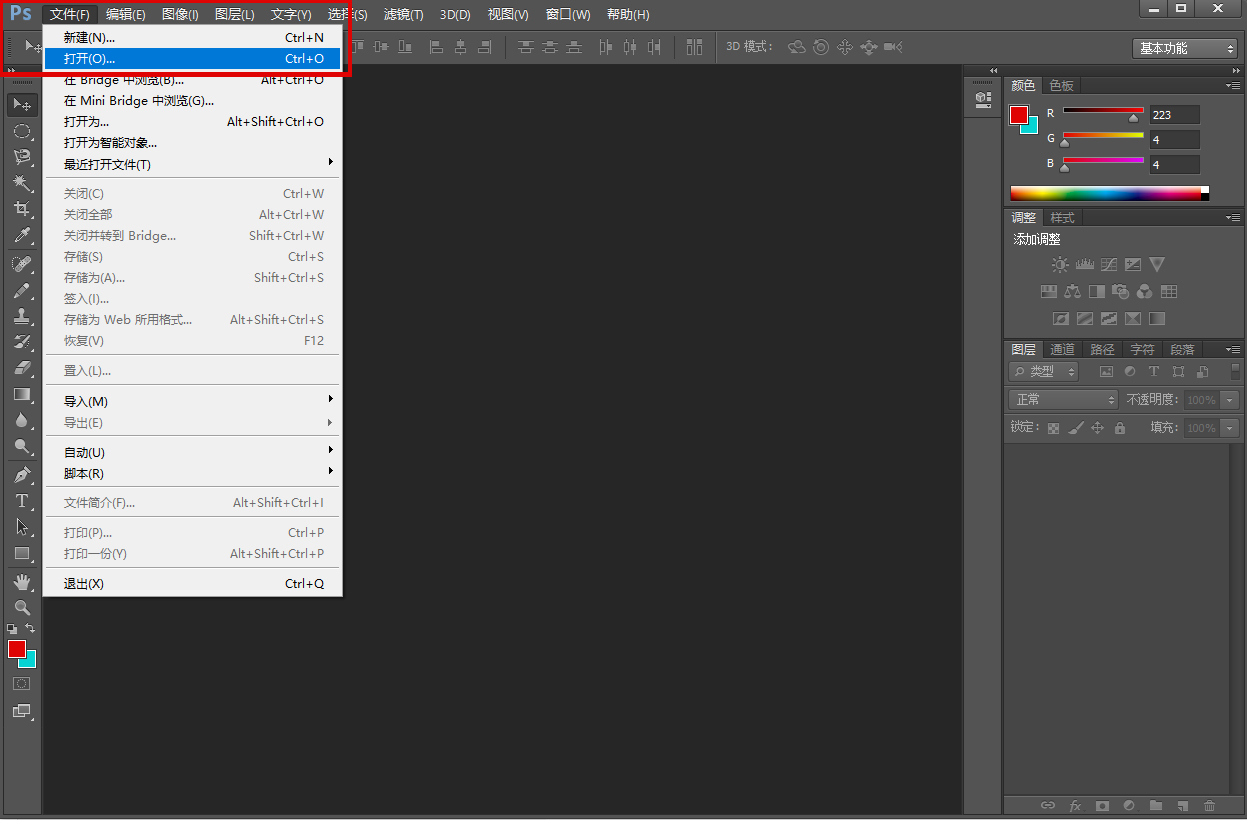Choose 打开(O)... from the File menu
The image size is (1247, 820).
[x=193, y=59]
